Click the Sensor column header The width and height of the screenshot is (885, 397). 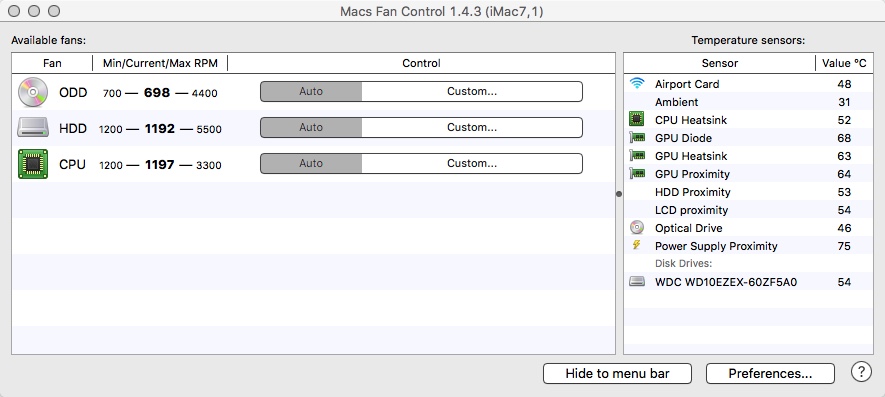pyautogui.click(x=720, y=63)
